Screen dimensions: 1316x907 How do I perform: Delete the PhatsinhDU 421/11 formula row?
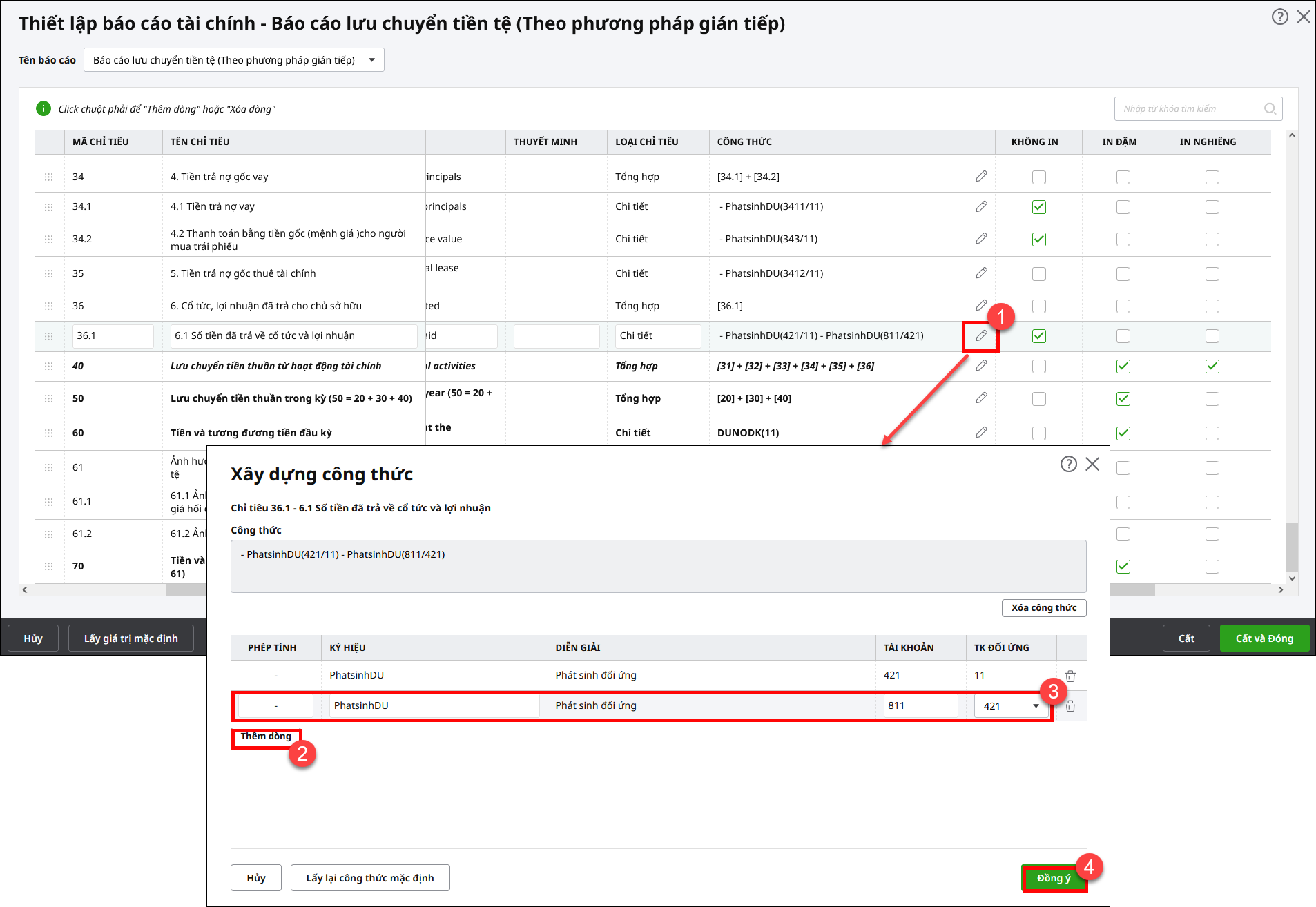(x=1070, y=676)
